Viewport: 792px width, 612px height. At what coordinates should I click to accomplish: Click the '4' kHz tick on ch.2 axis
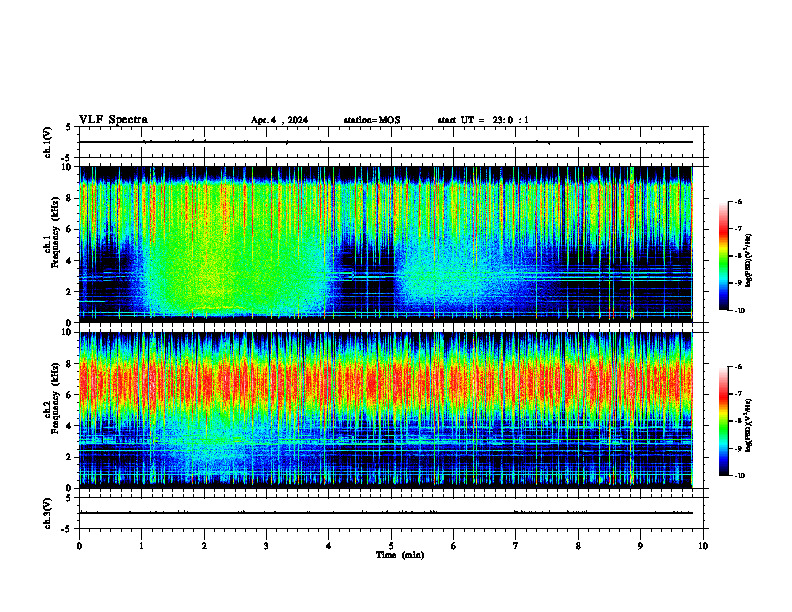(71, 426)
